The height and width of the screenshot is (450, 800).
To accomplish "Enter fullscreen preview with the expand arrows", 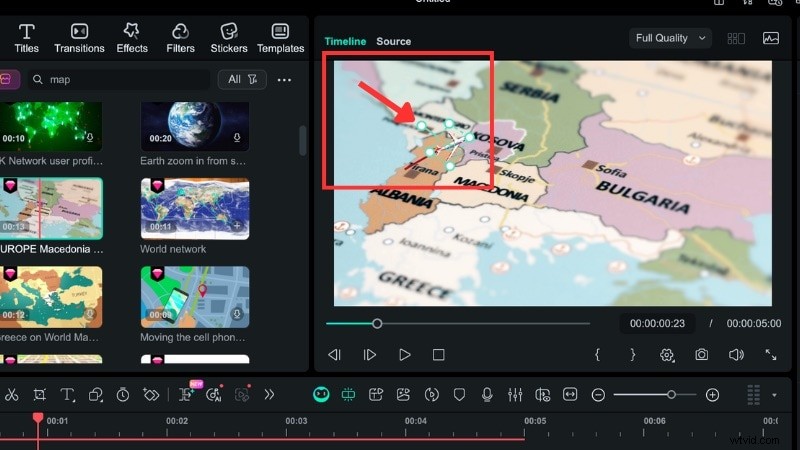I will pos(771,355).
